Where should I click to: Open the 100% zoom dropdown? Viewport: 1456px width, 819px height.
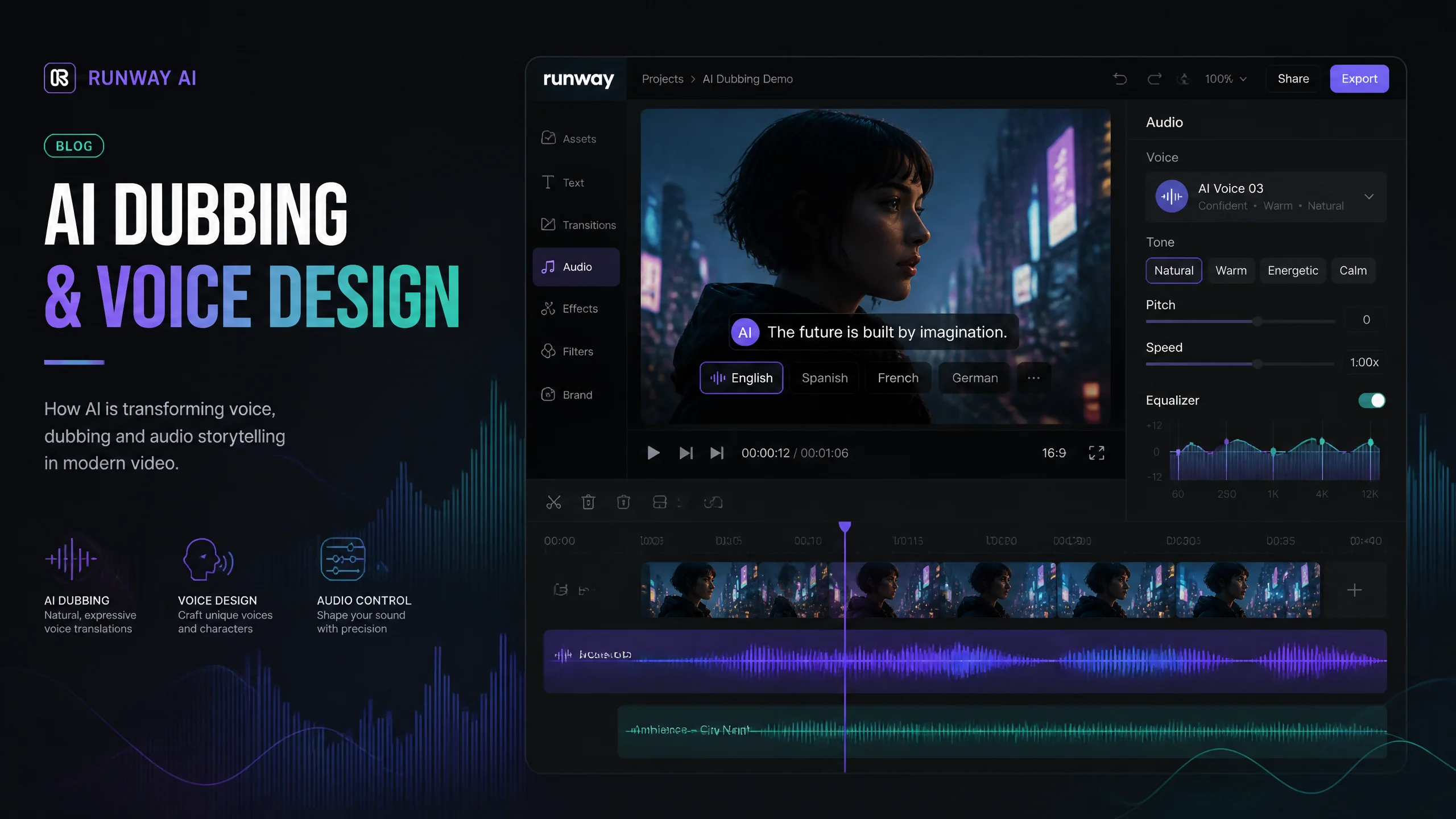[x=1226, y=79]
